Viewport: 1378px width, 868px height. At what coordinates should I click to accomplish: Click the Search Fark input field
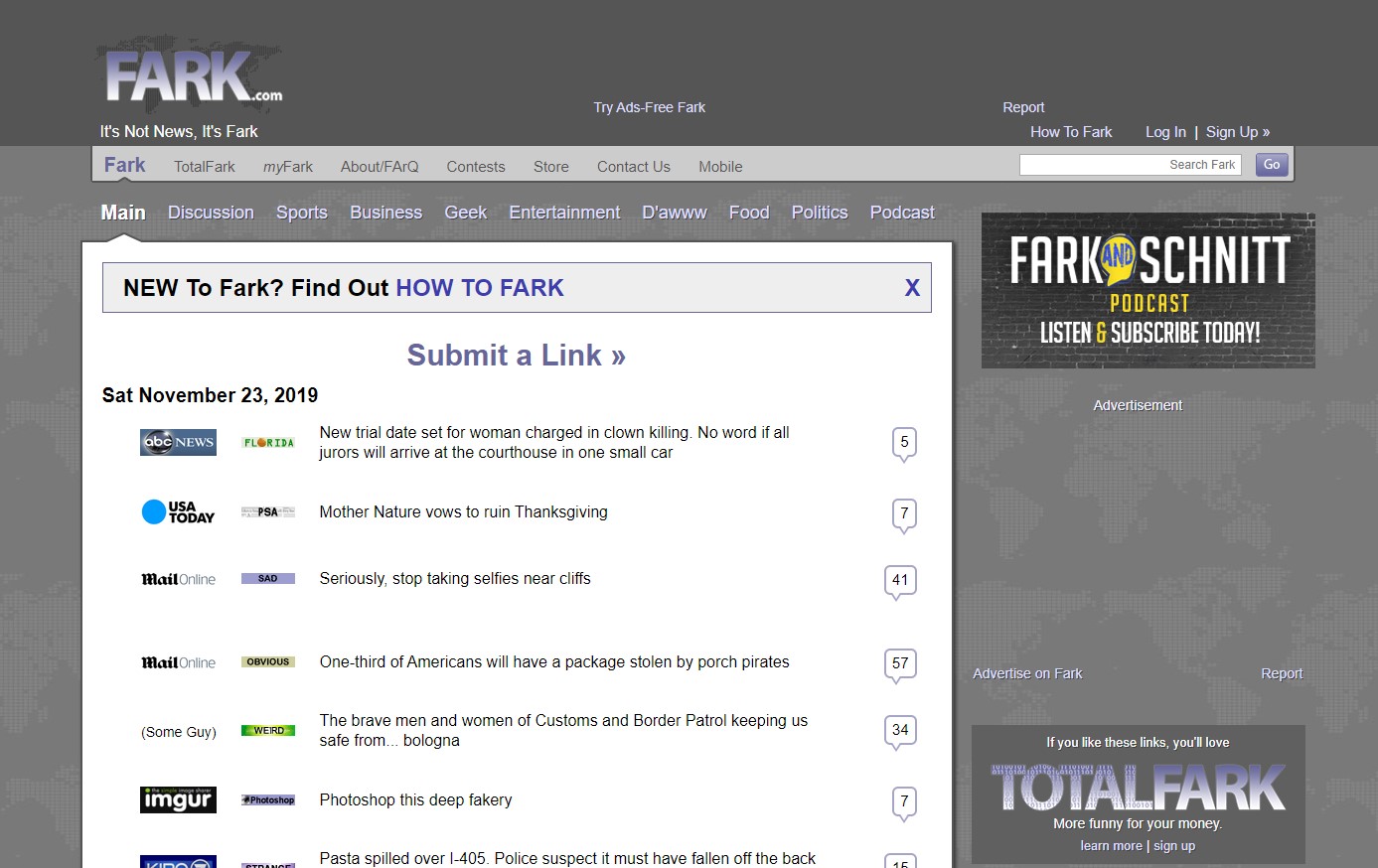click(1131, 165)
